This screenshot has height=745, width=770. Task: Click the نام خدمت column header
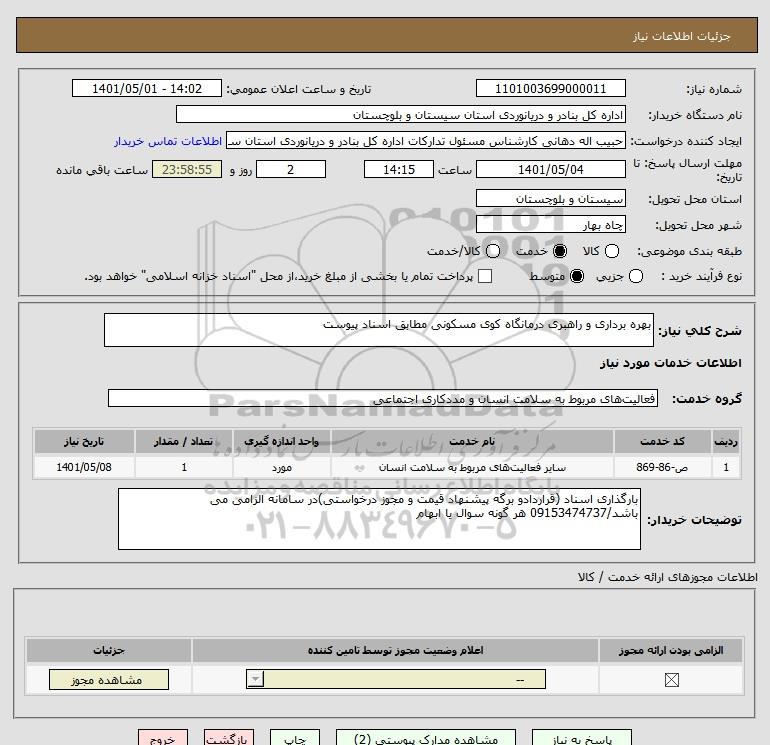pos(472,441)
